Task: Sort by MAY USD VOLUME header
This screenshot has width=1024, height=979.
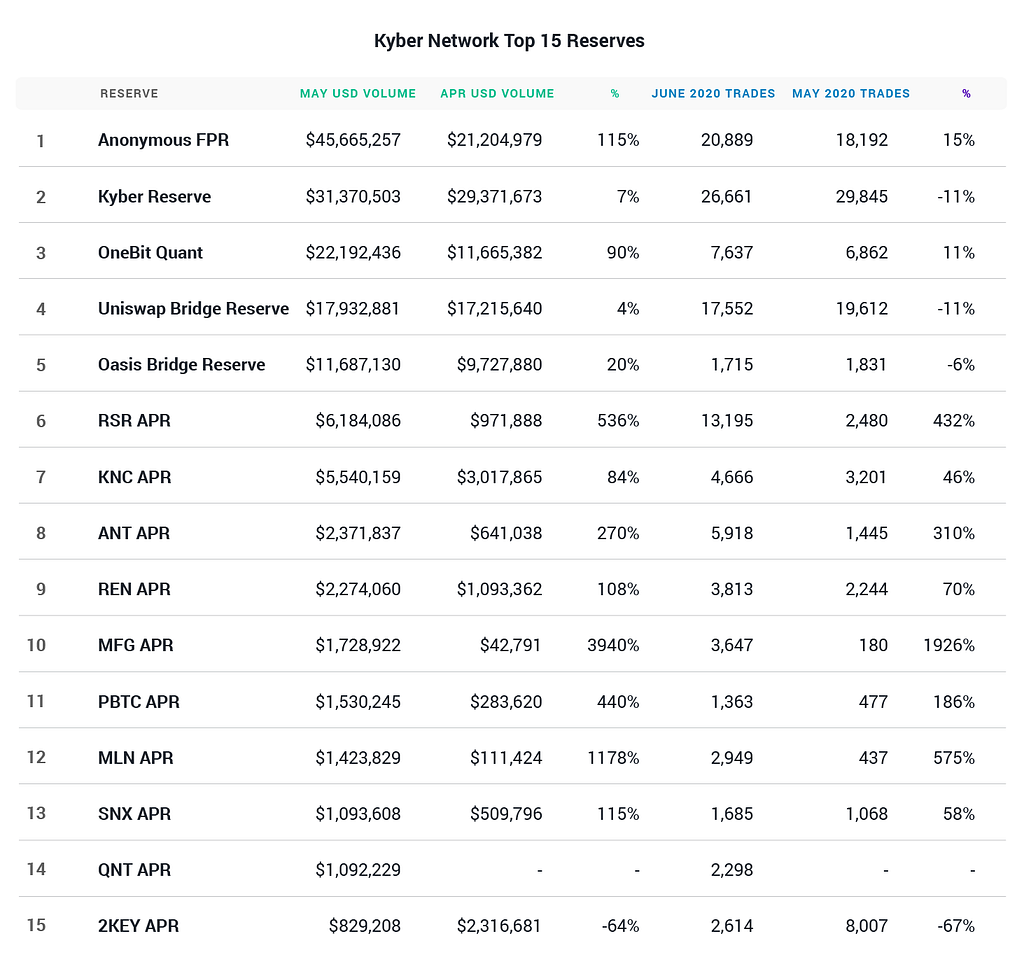Action: point(358,94)
